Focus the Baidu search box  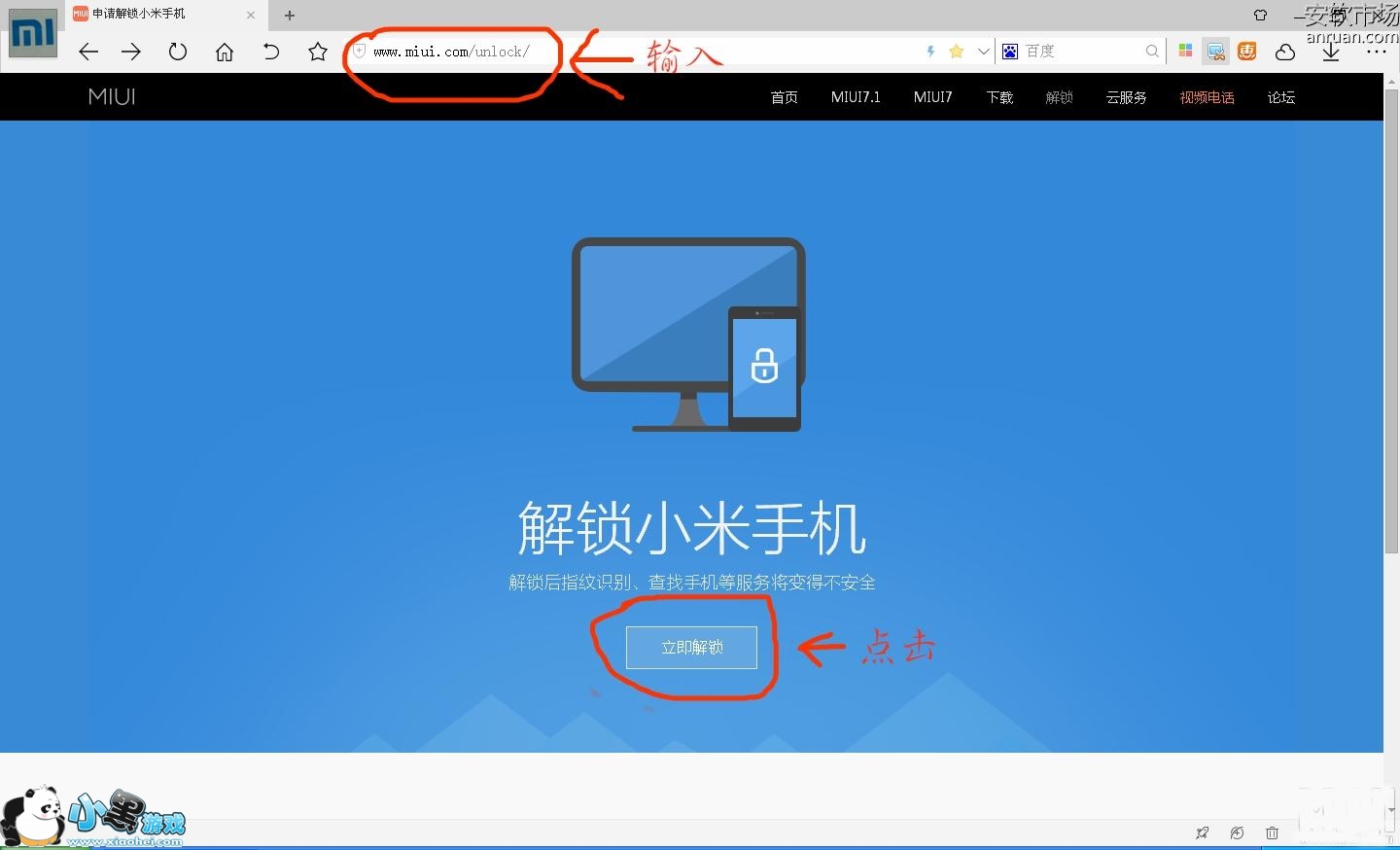coord(1081,52)
